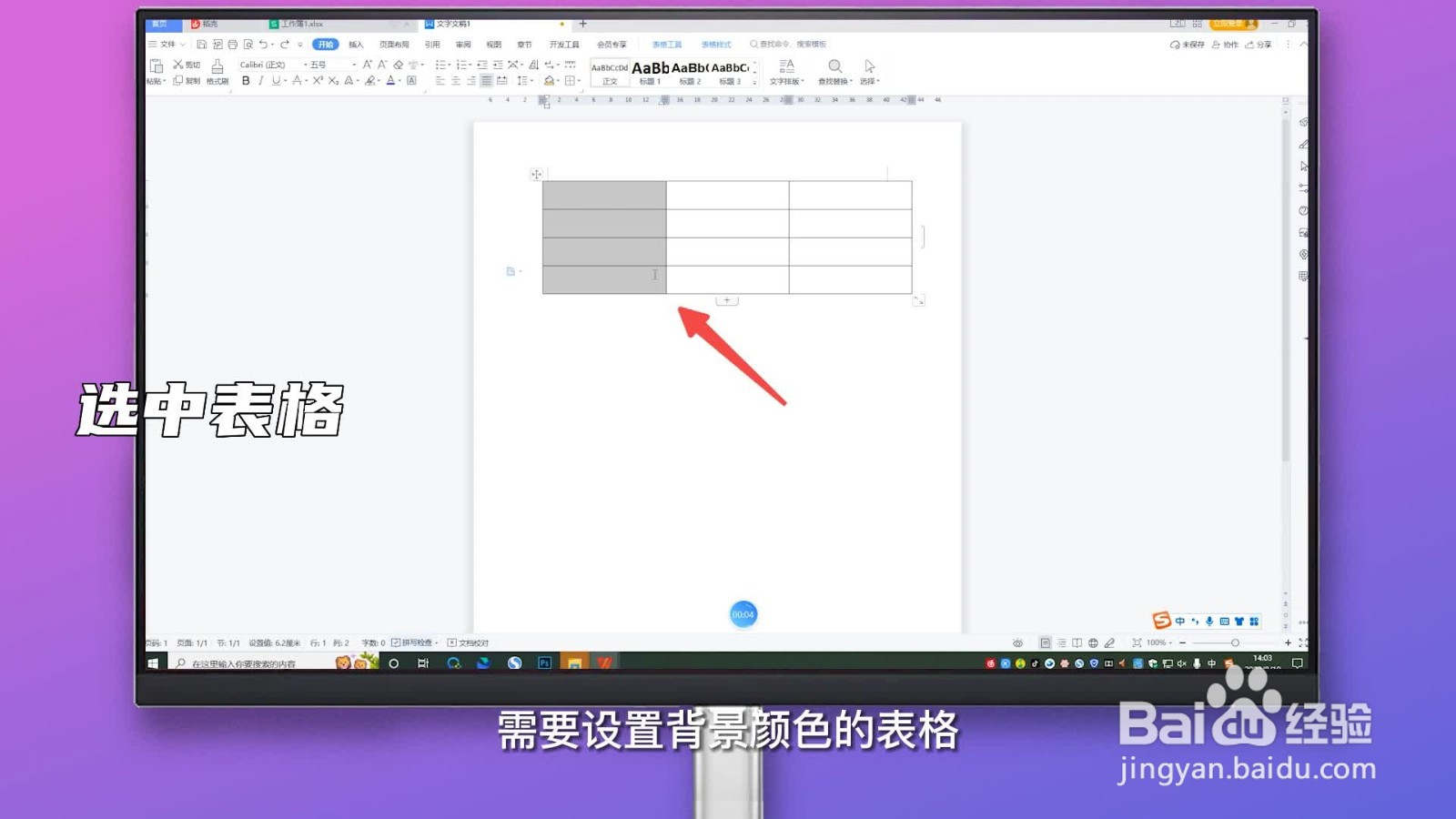Click the Cut (剪切) scissors icon
This screenshot has width=1456, height=819.
coord(178,65)
